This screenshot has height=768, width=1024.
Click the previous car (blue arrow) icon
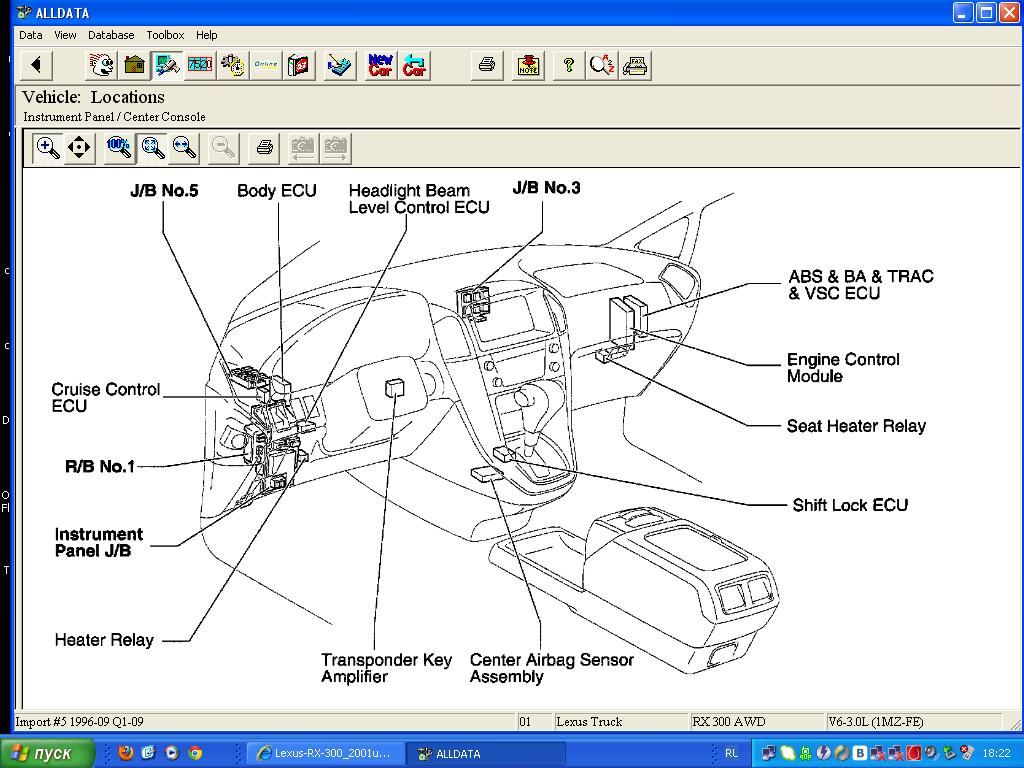[414, 66]
